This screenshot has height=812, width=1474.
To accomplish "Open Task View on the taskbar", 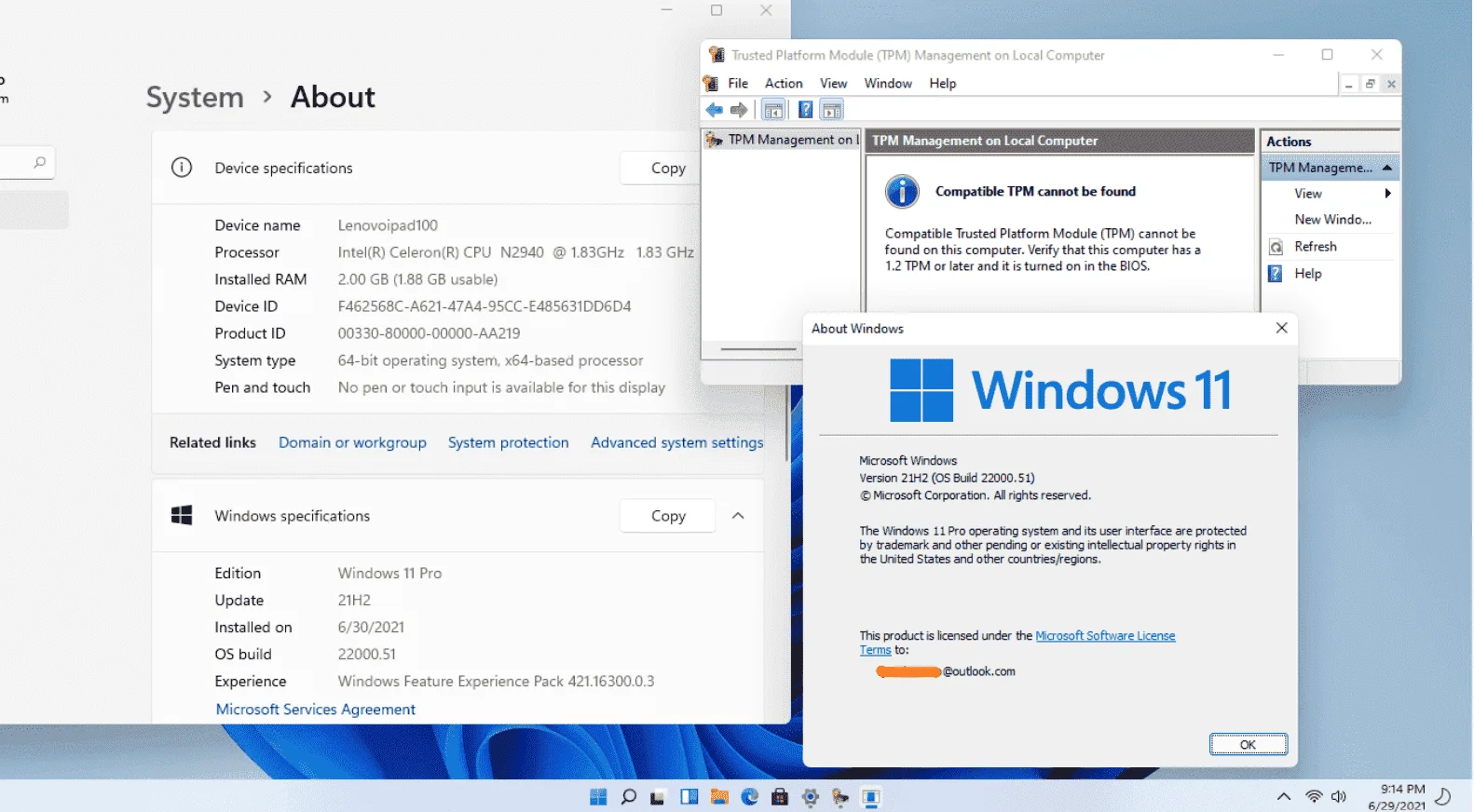I will coord(659,797).
